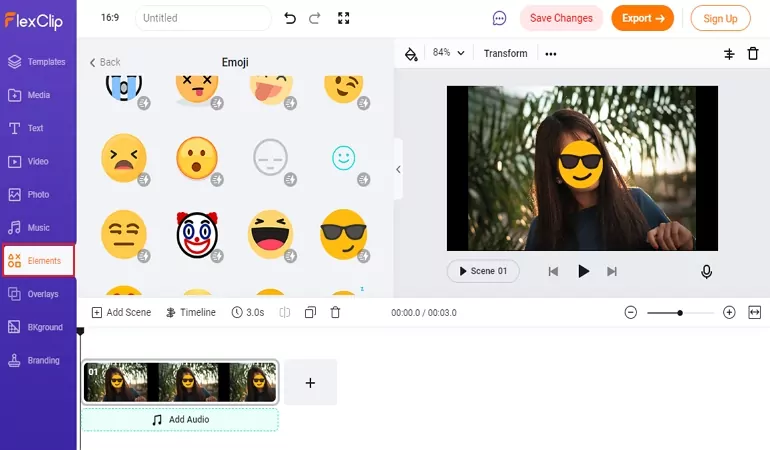The image size is (770, 450).
Task: Open the 84% opacity dropdown
Action: (x=448, y=53)
